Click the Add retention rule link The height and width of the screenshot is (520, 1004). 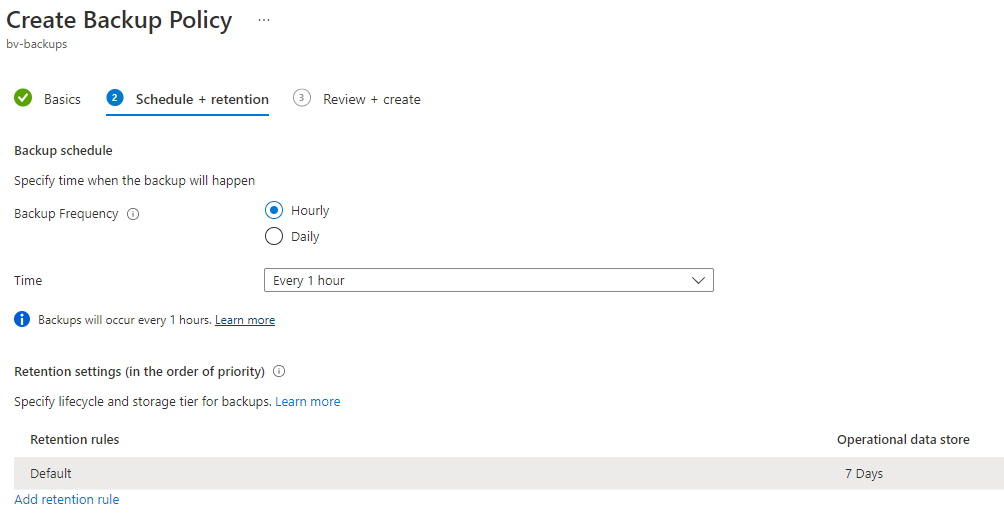pyautogui.click(x=66, y=499)
